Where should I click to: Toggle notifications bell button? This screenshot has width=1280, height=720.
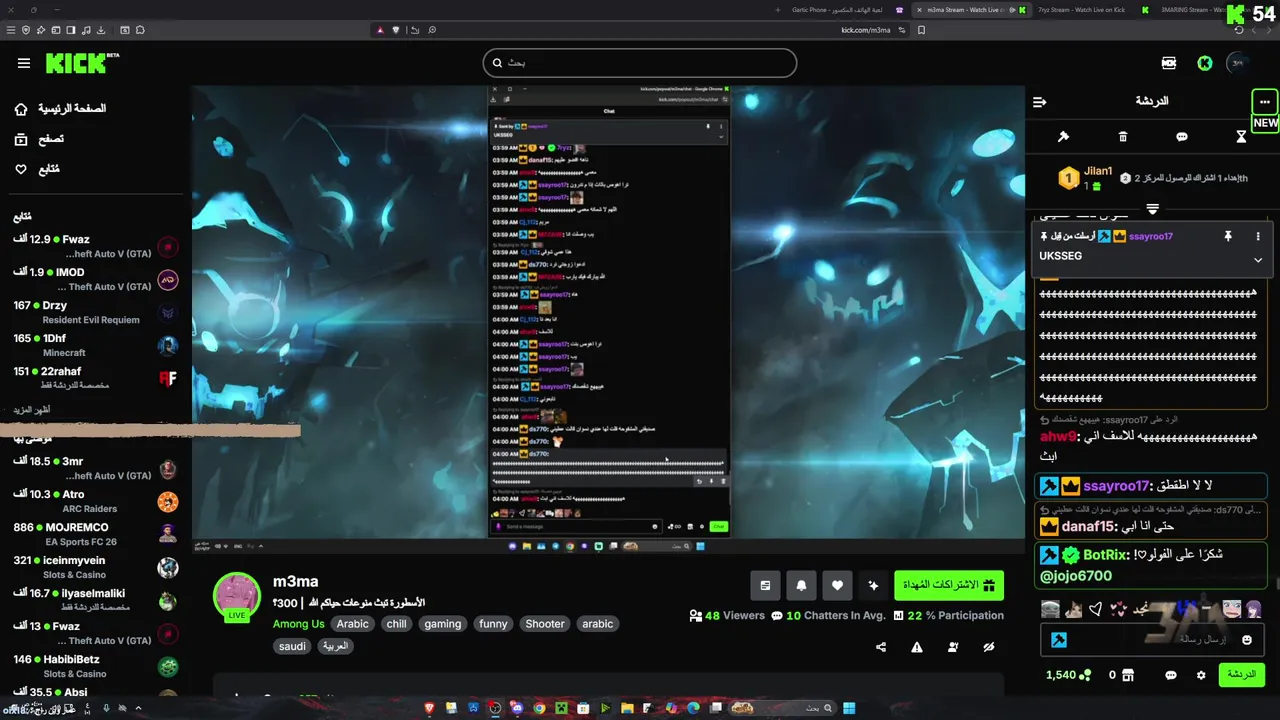pos(801,585)
